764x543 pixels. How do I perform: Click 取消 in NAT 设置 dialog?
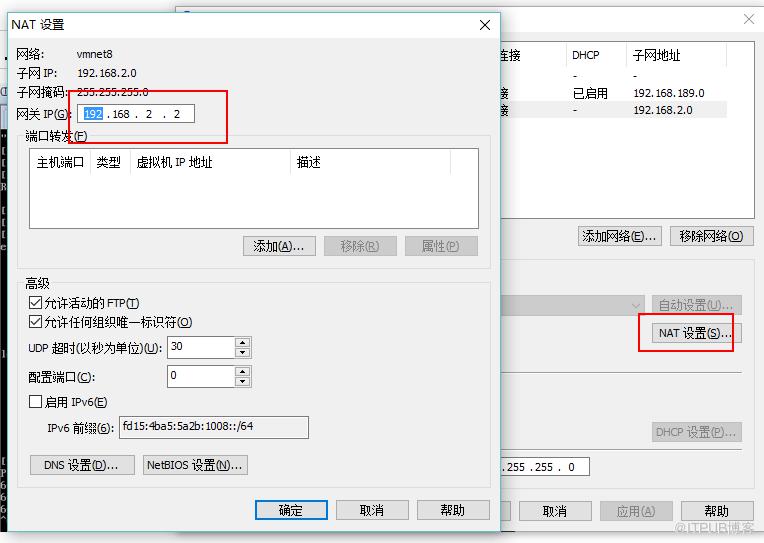click(372, 510)
